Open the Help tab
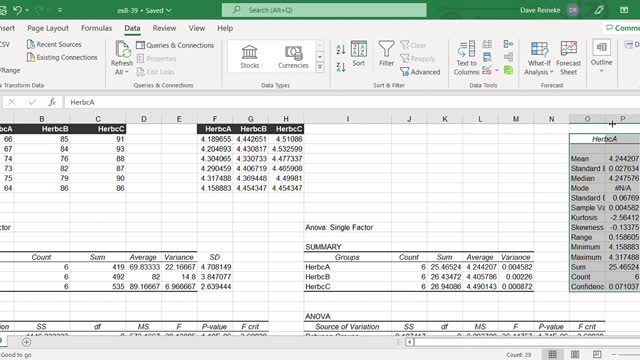The width and height of the screenshot is (640, 360). point(225,28)
